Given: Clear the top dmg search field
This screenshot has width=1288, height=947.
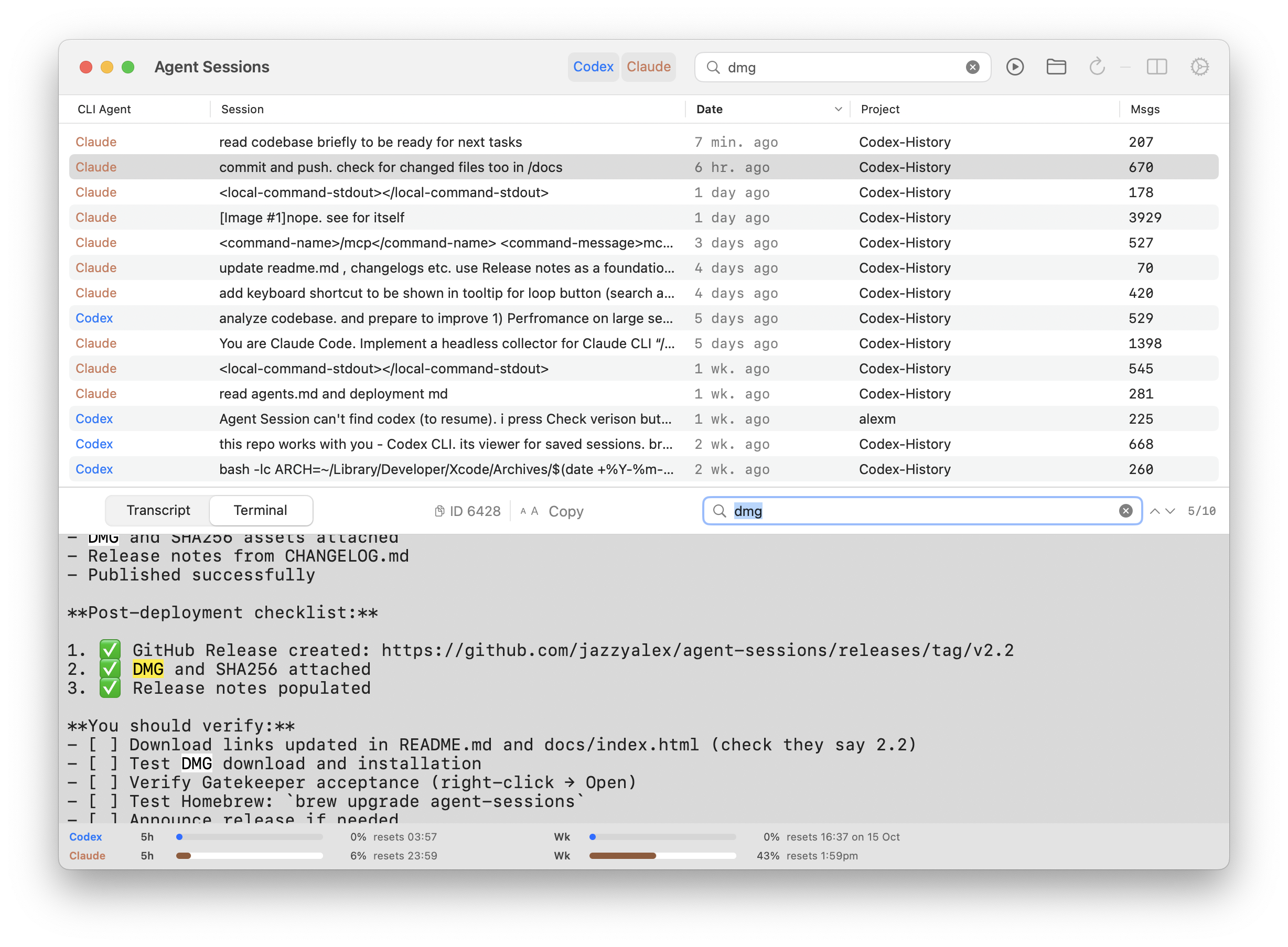Looking at the screenshot, I should coord(972,68).
